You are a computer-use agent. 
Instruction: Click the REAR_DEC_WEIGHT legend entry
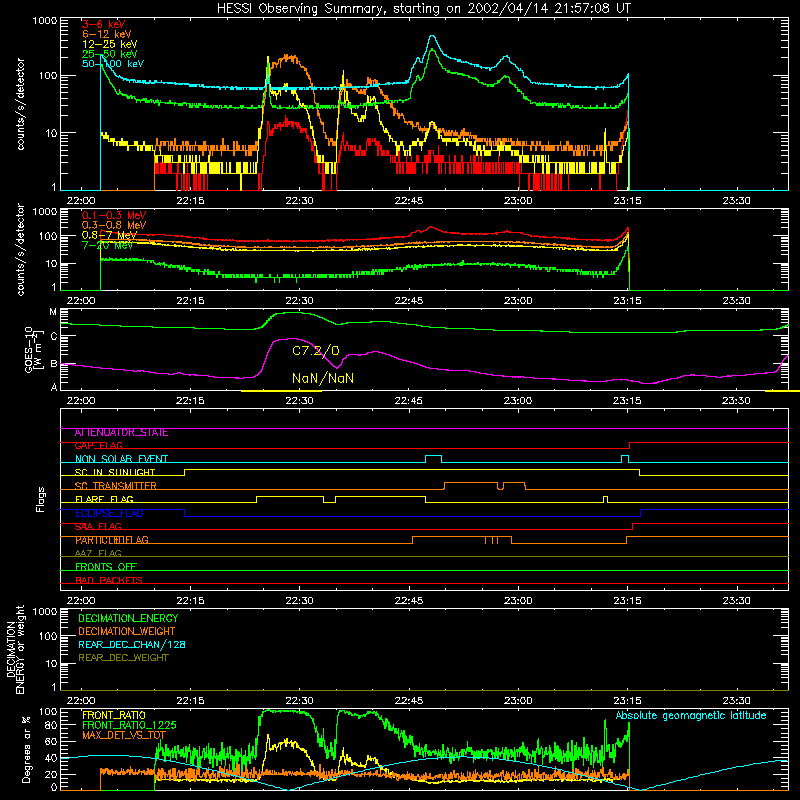pos(123,658)
